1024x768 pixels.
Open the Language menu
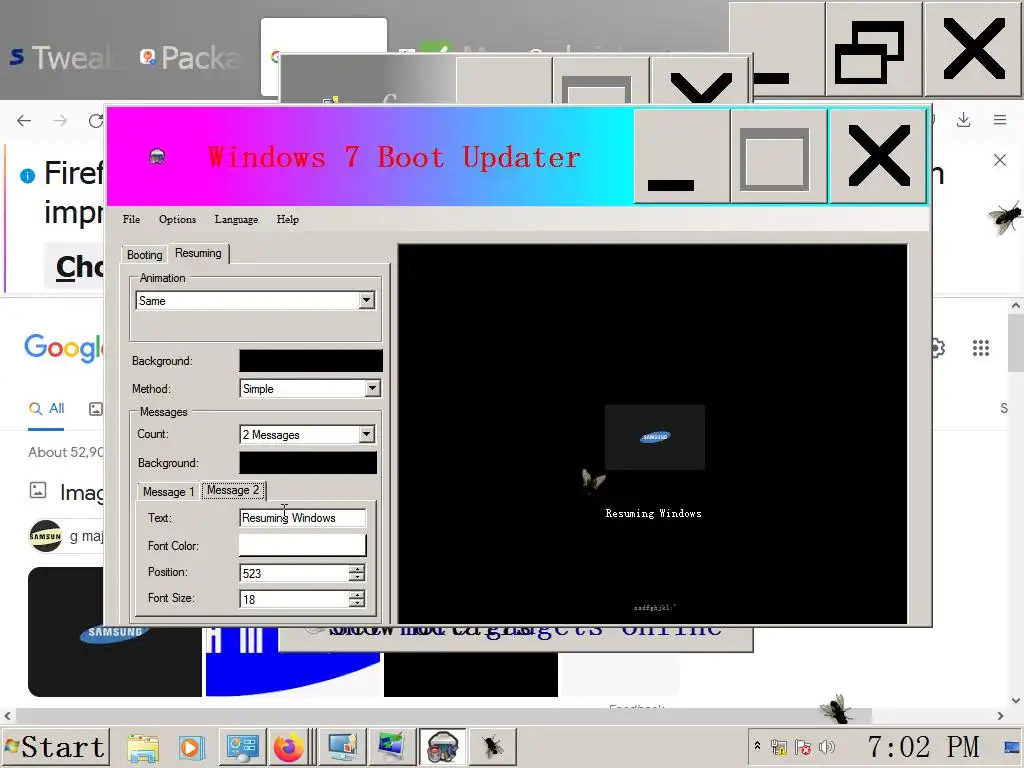tap(236, 219)
